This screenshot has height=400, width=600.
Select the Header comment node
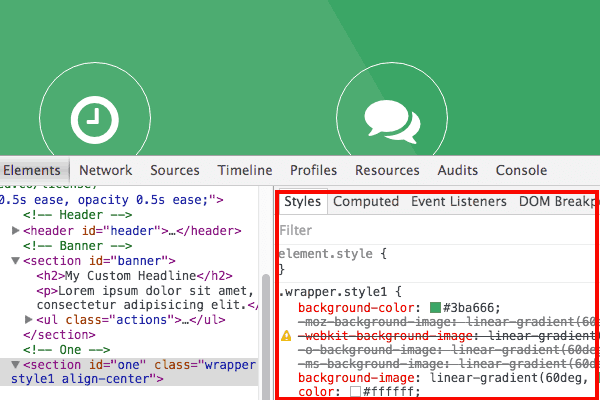[77, 215]
